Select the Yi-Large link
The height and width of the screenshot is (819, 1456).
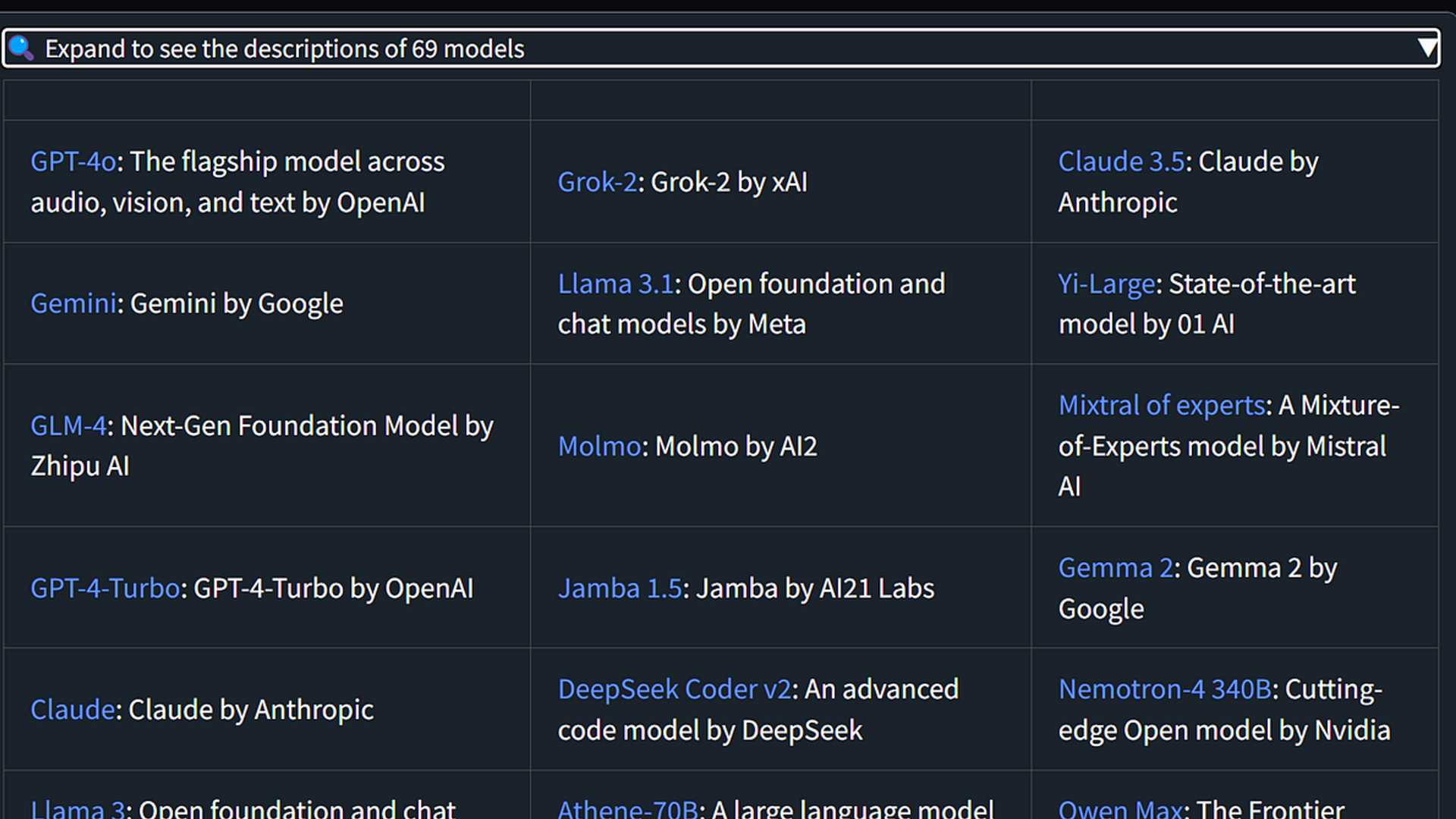tap(1105, 283)
